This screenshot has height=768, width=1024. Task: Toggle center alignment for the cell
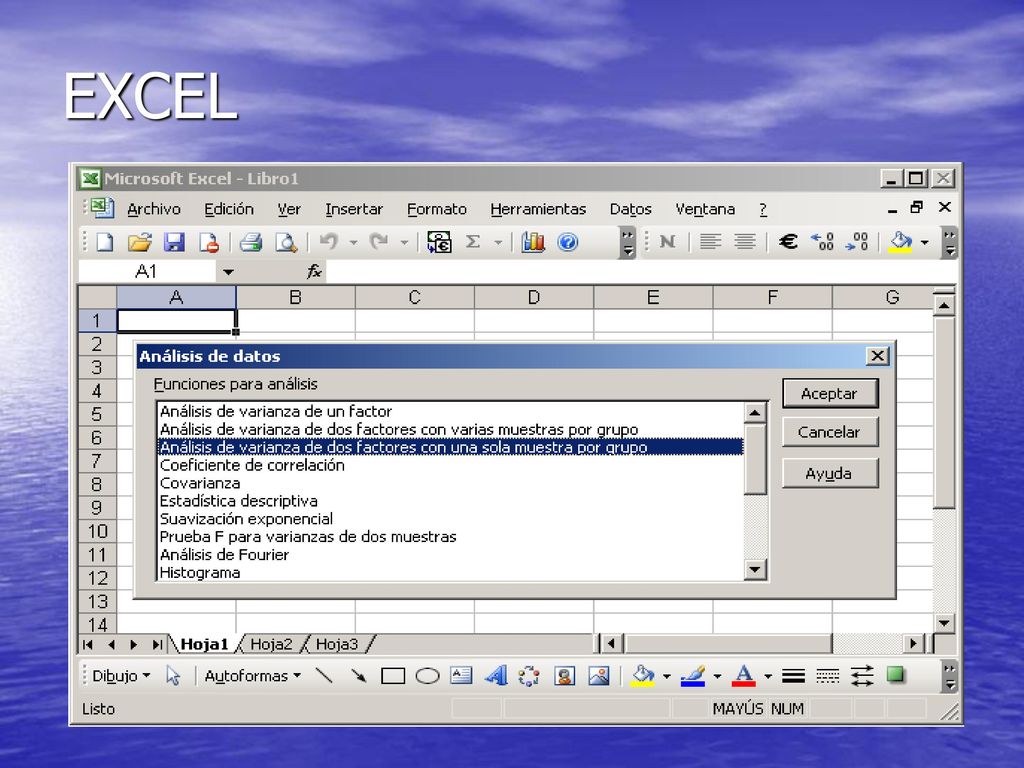click(744, 242)
